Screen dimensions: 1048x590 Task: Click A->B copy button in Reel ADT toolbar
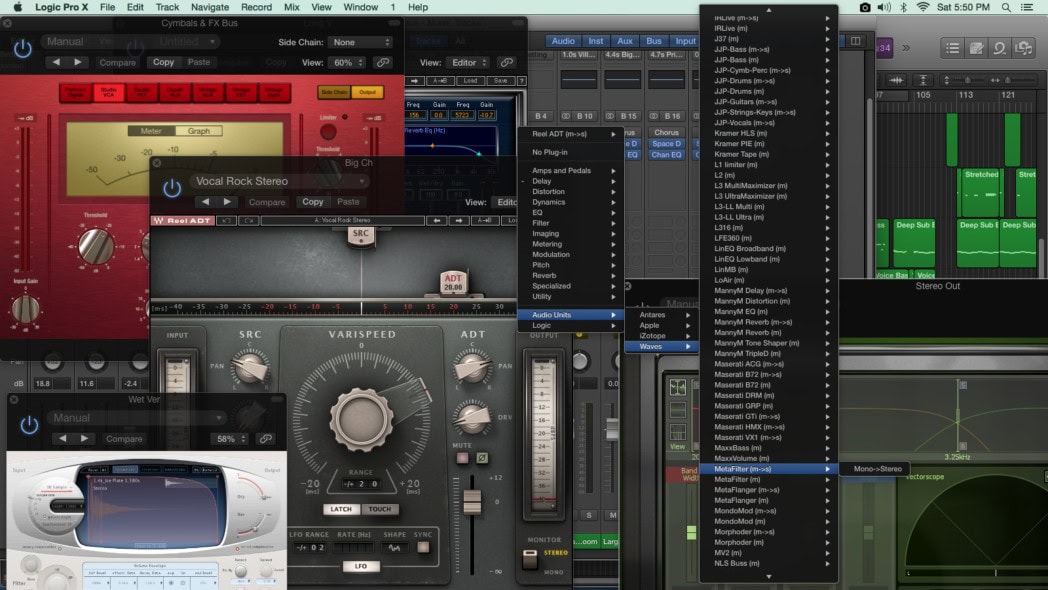pyautogui.click(x=485, y=220)
